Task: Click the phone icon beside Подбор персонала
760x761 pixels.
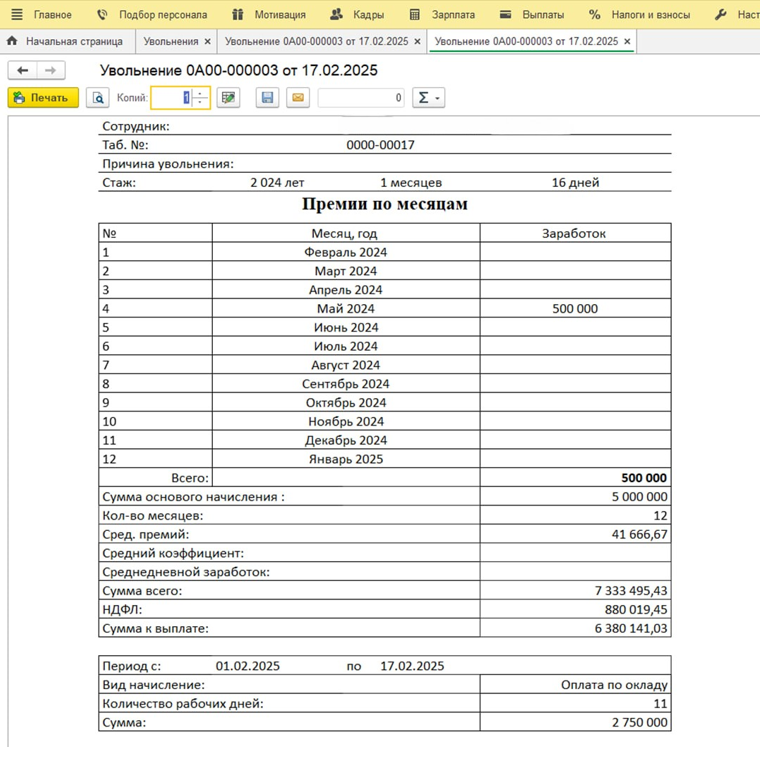Action: point(102,15)
